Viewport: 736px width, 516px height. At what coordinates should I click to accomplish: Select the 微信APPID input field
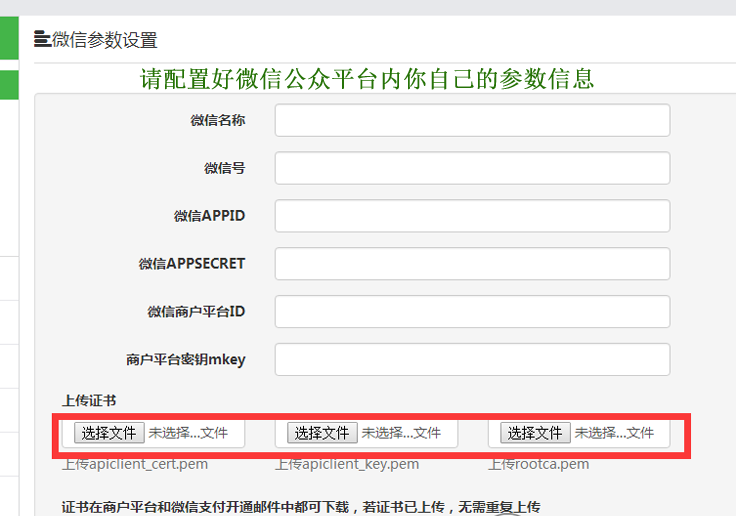tap(472, 216)
